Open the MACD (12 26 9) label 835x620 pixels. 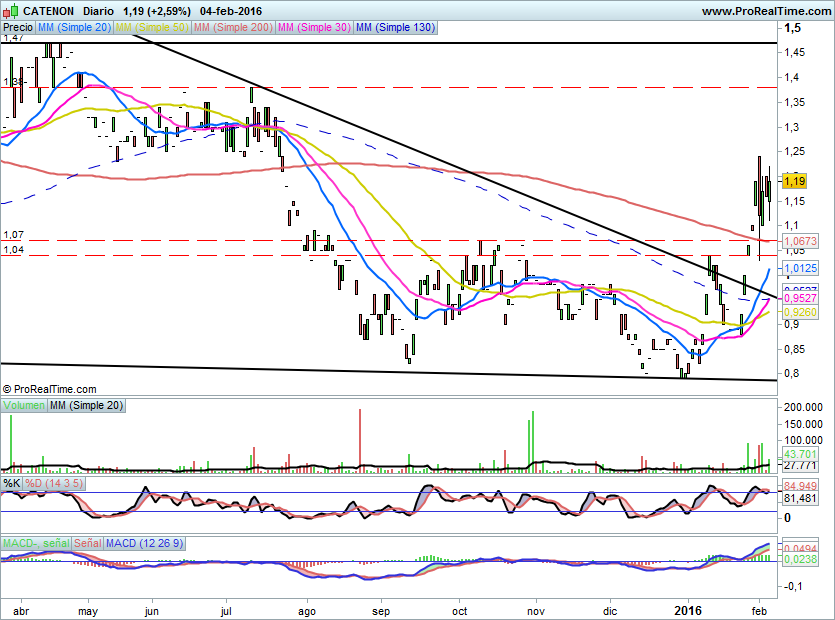(x=146, y=543)
